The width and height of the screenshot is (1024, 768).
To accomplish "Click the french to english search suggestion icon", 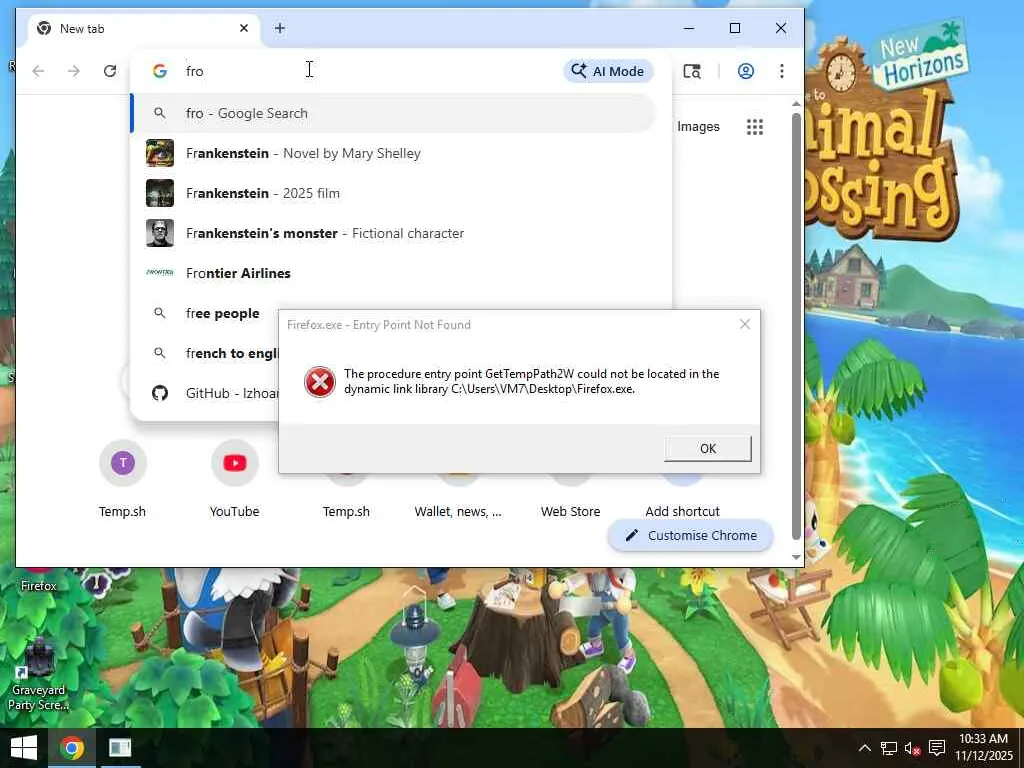I will 159,353.
